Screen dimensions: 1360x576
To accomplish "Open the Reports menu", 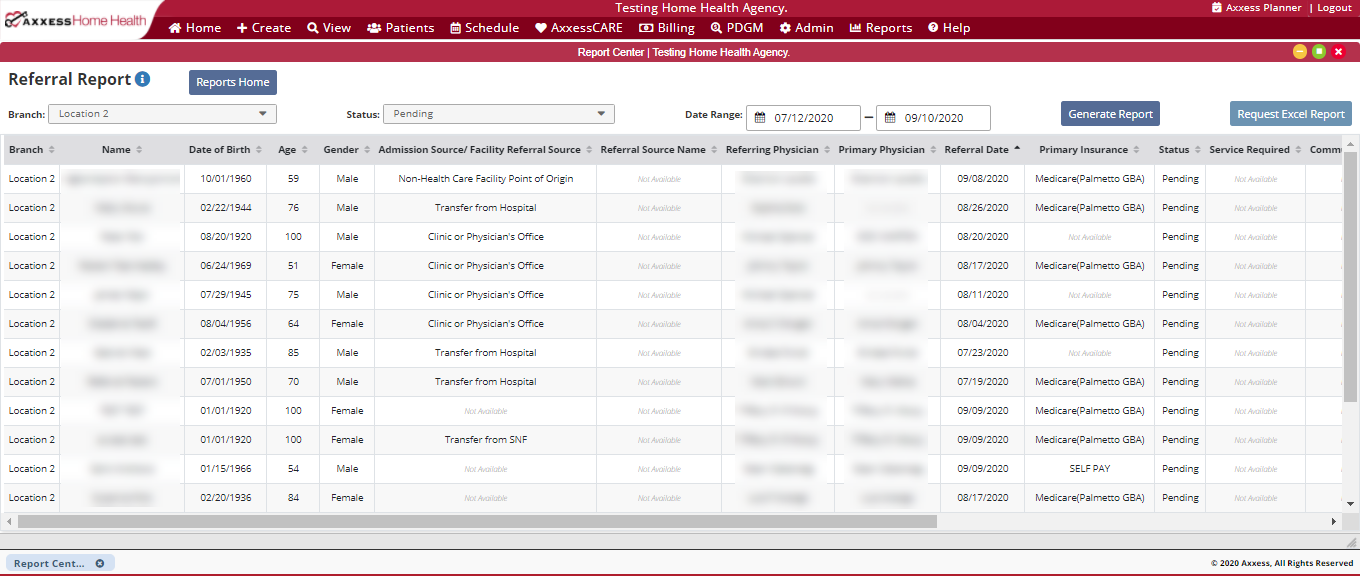I will tap(881, 28).
